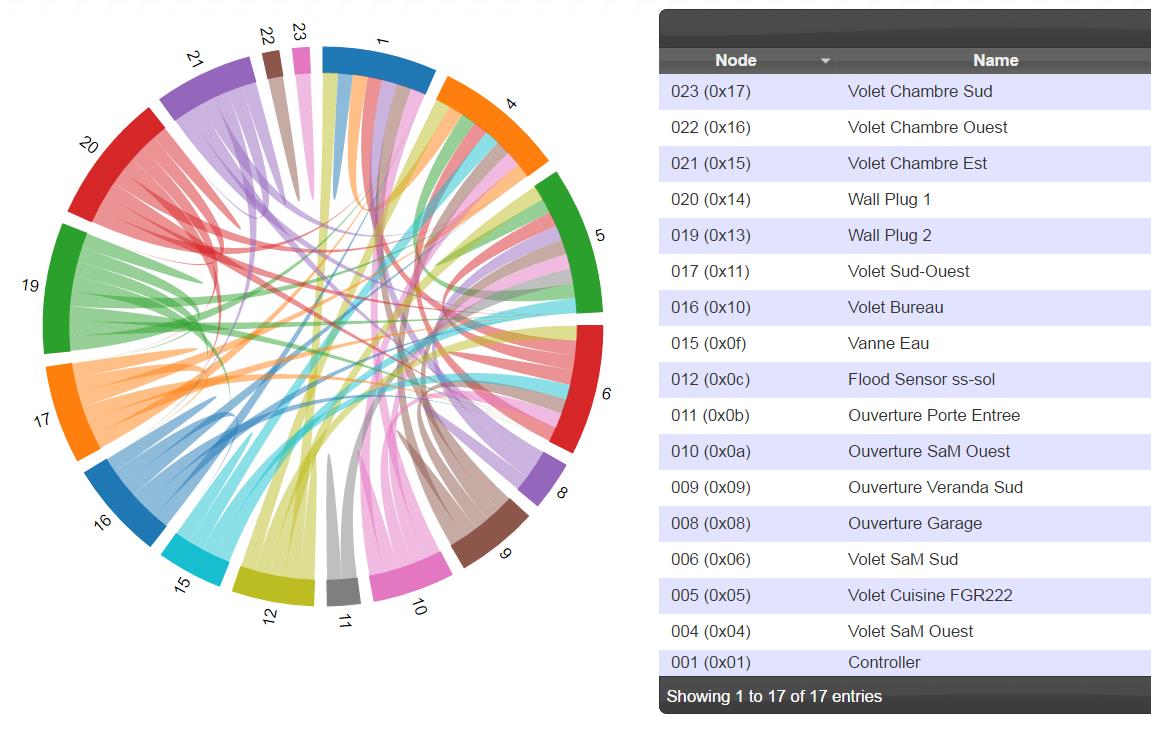
Task: Sort table by the Node column header
Action: point(736,60)
